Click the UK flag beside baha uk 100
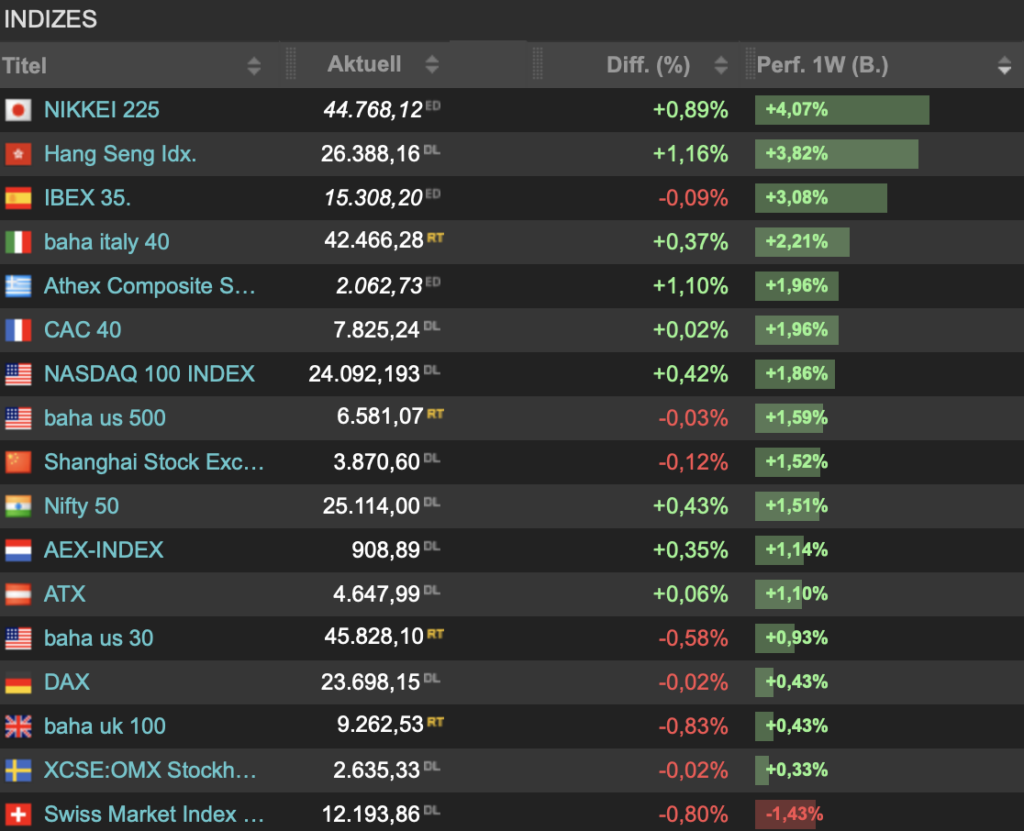The height and width of the screenshot is (831, 1024). tap(18, 726)
